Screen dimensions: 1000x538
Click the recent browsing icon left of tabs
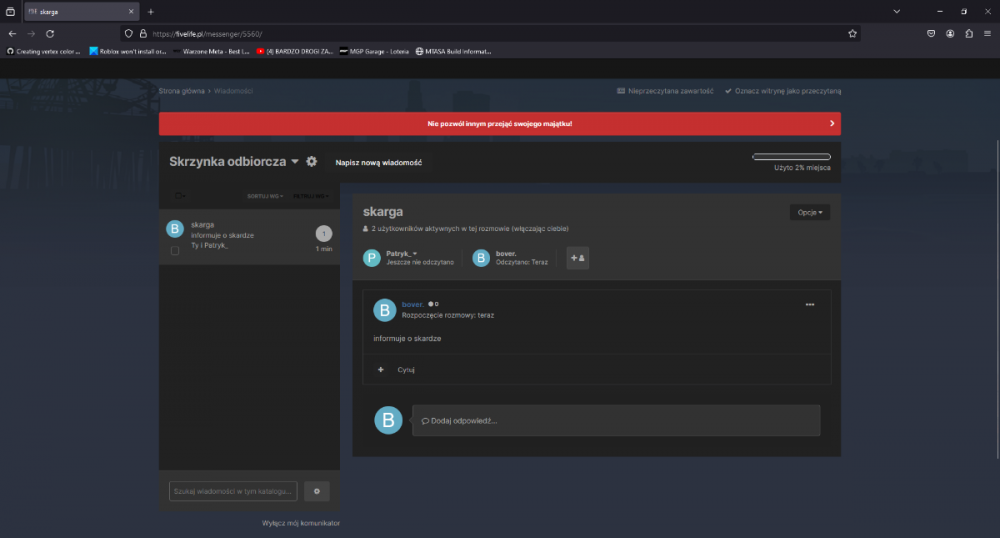tap(10, 11)
